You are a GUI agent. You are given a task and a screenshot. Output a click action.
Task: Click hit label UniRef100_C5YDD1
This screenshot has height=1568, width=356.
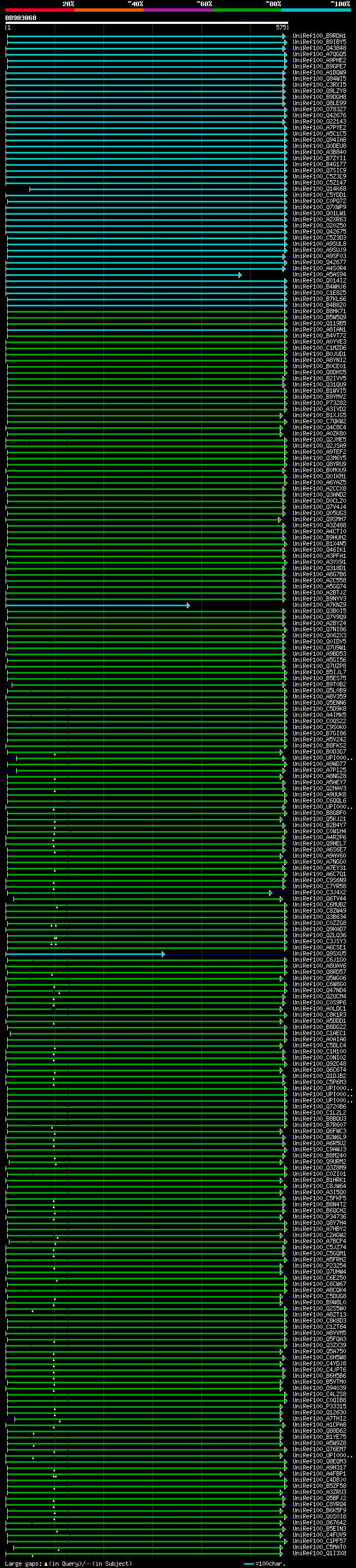coord(319,195)
